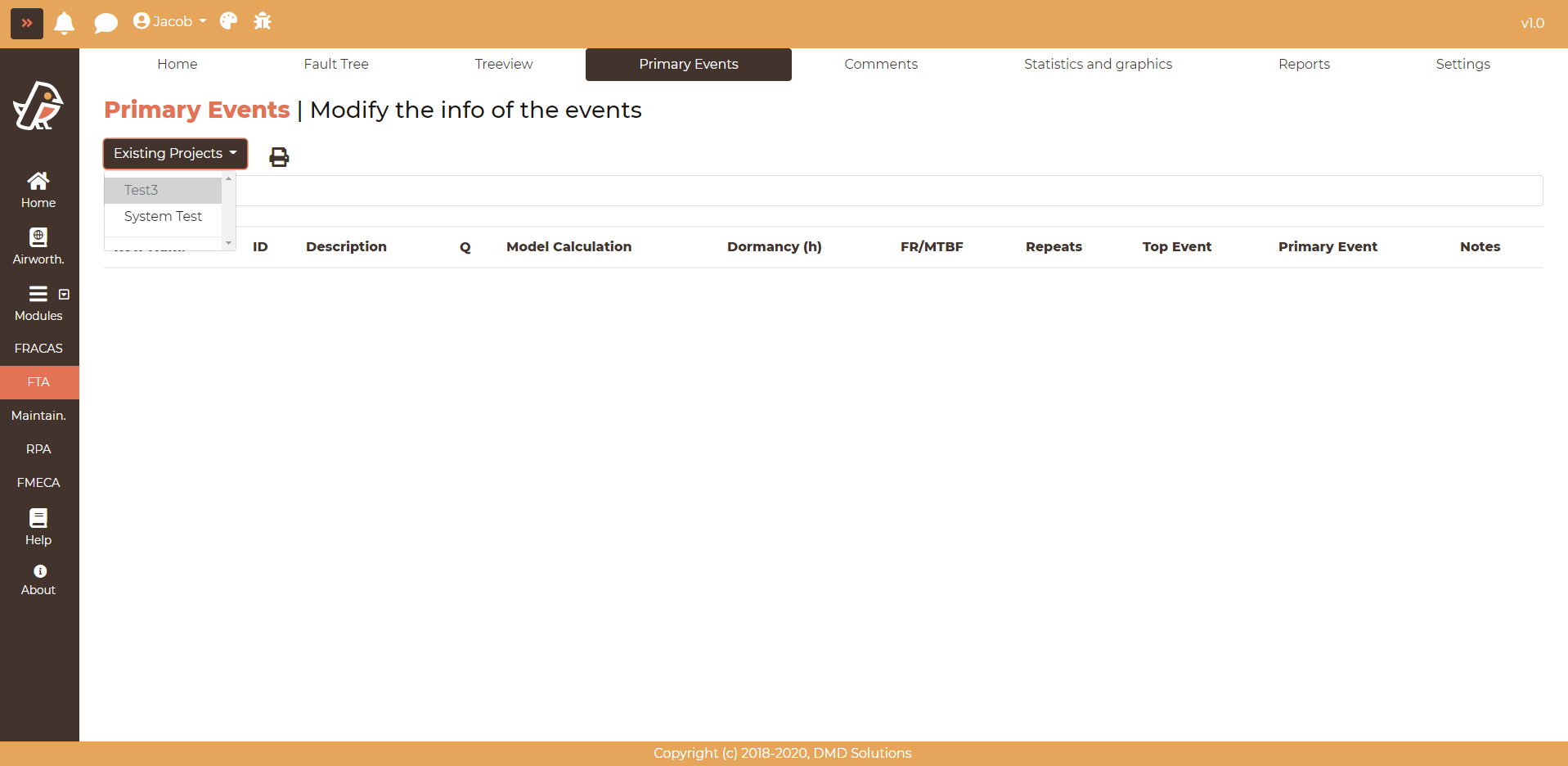Toggle the Existing Projects dropdown
This screenshot has height=766, width=1568.
[175, 154]
